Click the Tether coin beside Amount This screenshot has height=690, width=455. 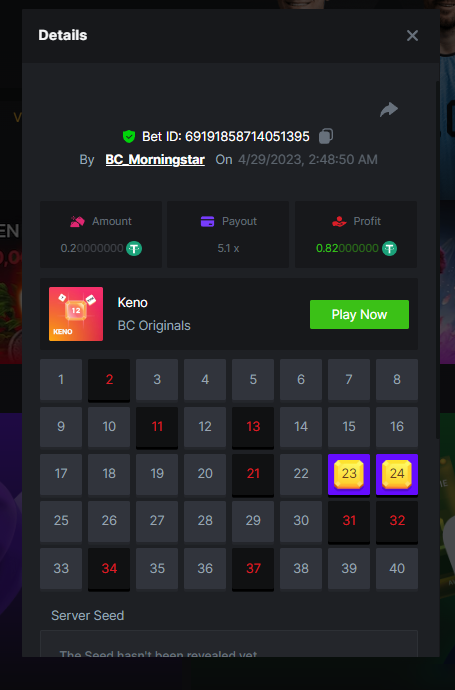pyautogui.click(x=134, y=248)
